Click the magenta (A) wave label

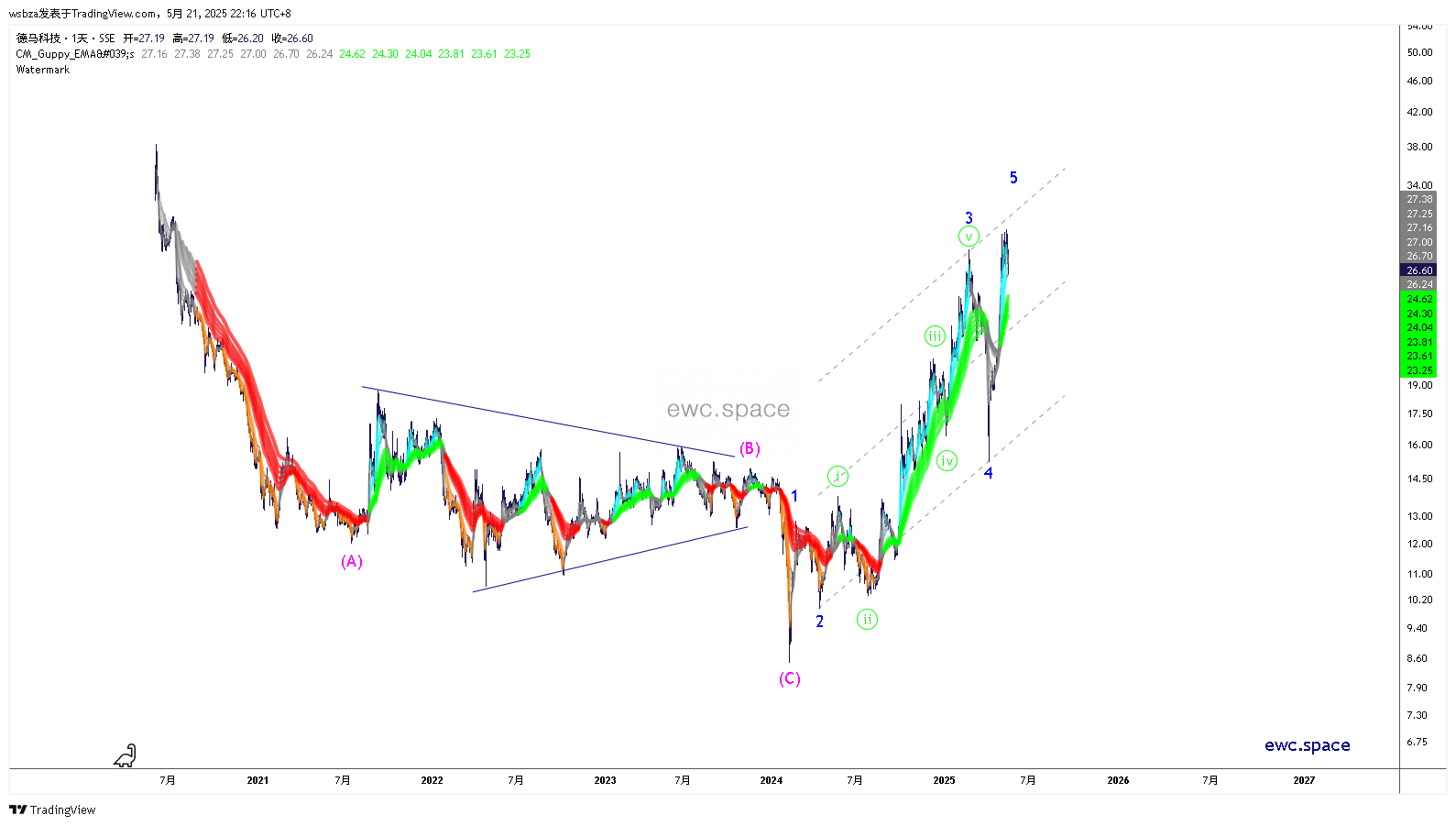coord(352,561)
